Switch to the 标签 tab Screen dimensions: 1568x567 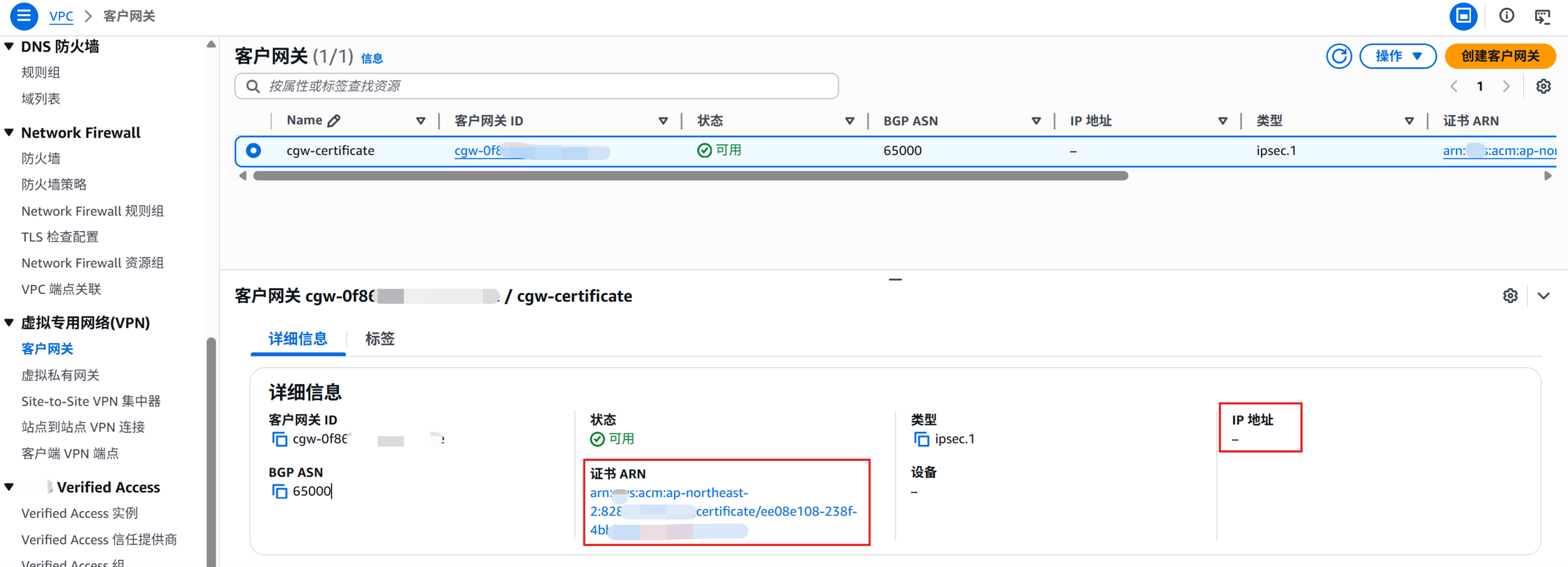(x=380, y=339)
